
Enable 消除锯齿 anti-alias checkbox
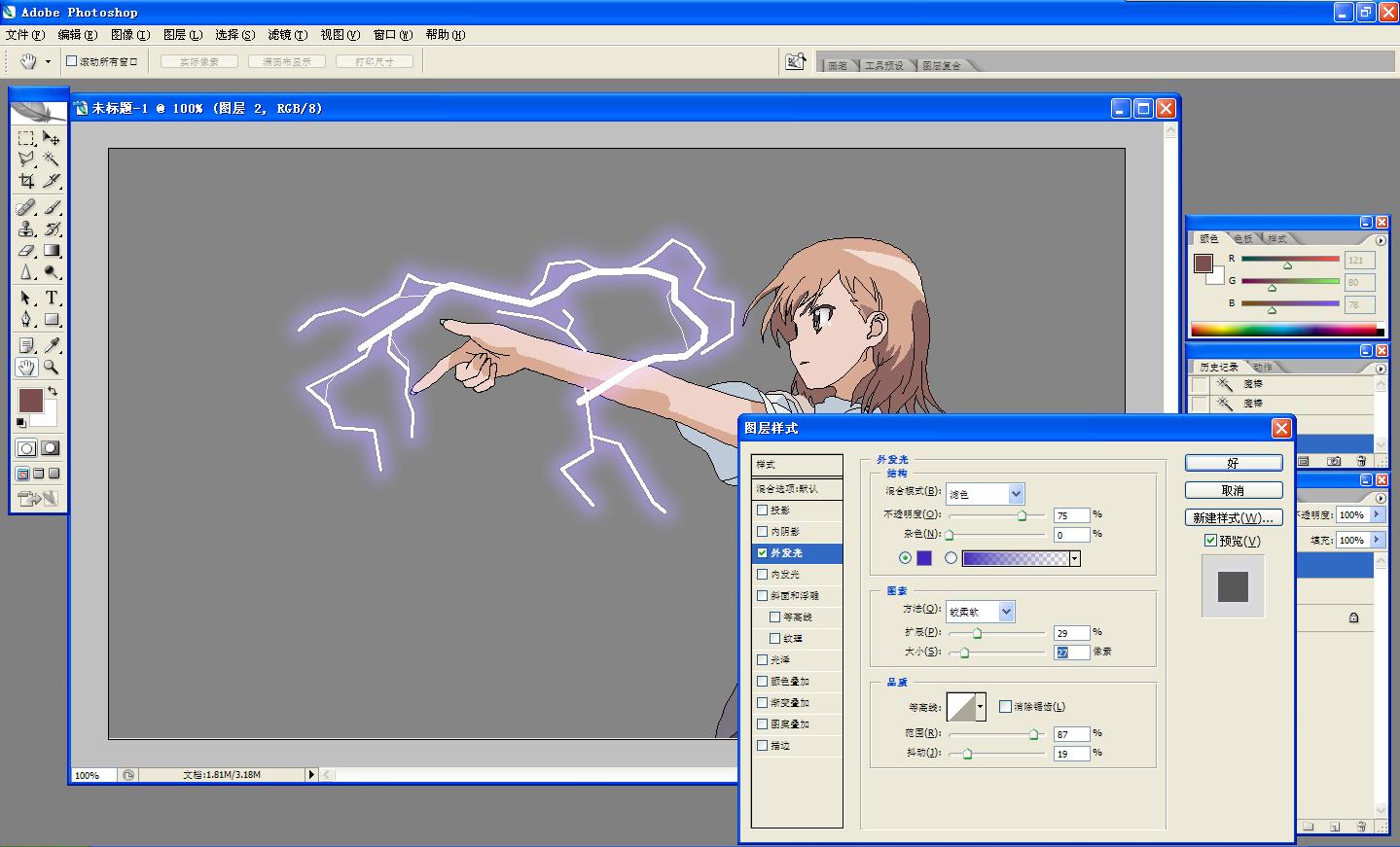pos(1005,707)
